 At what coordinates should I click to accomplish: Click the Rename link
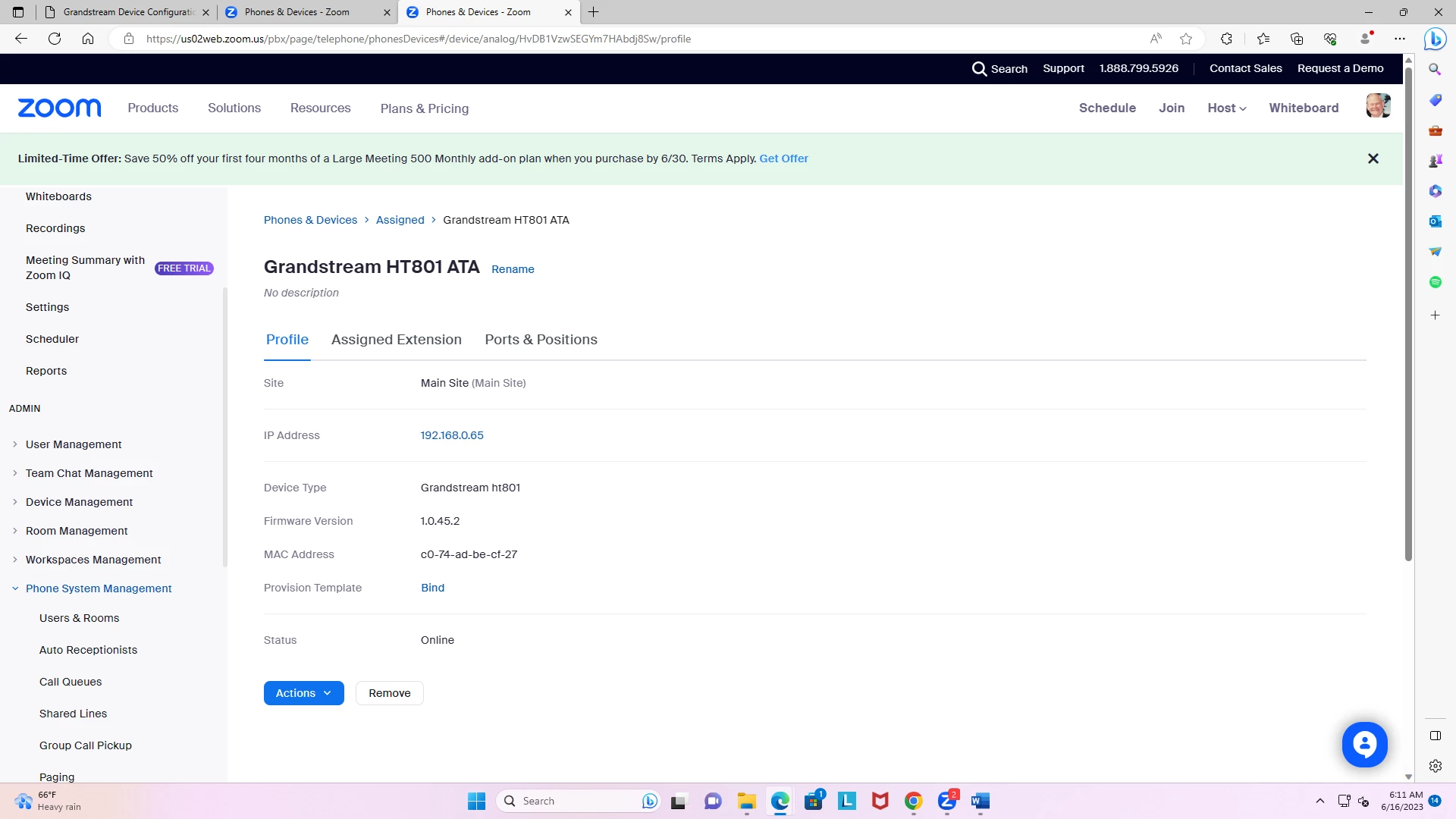(513, 269)
